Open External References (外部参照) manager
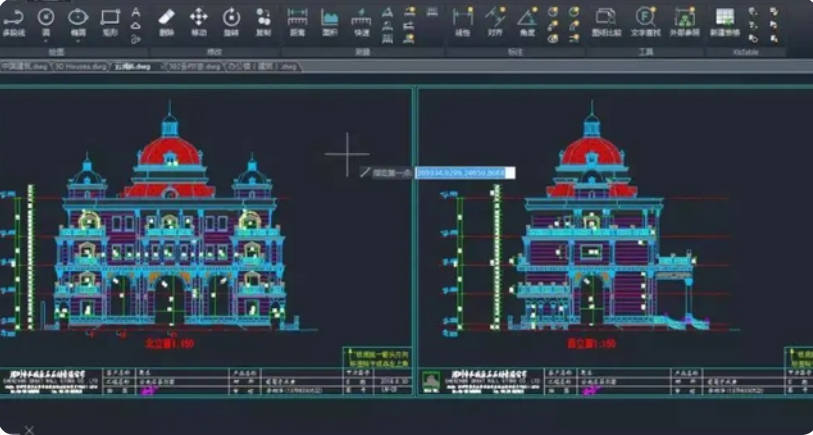Viewport: 813px width, 435px height. (x=685, y=20)
